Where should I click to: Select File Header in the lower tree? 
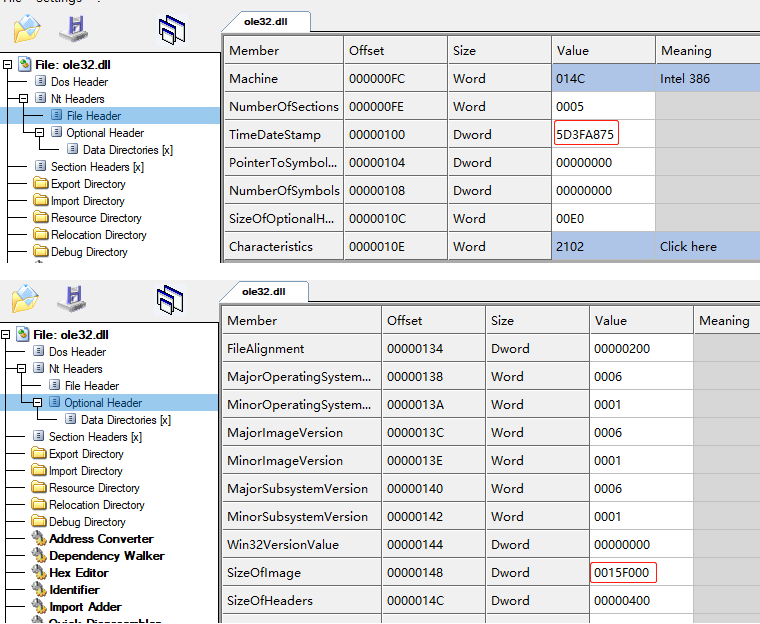click(x=92, y=385)
